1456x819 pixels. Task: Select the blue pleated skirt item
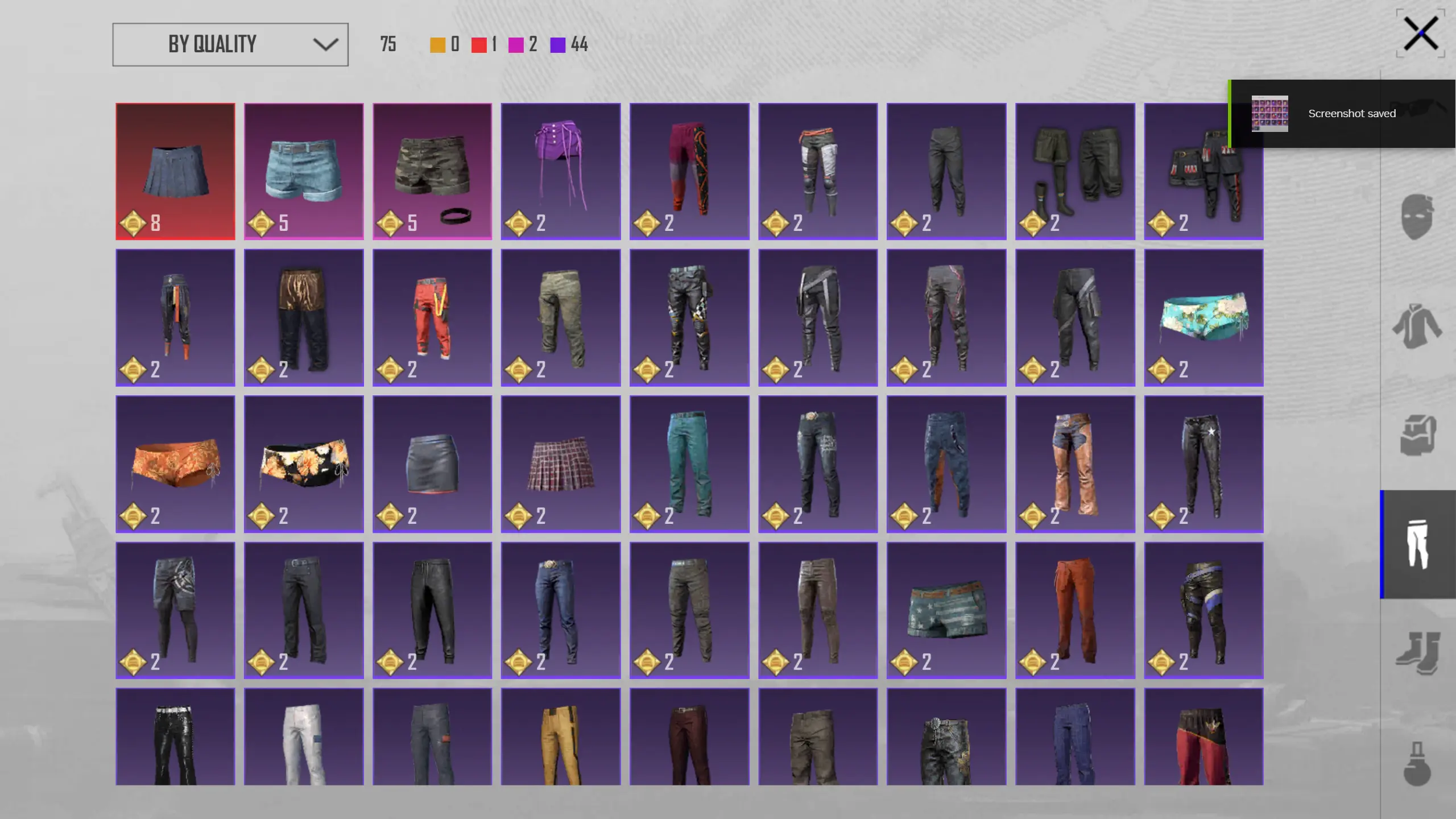(175, 171)
